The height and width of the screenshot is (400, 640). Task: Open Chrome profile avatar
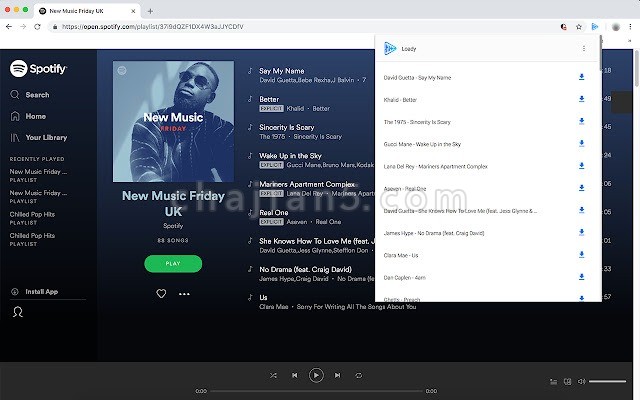point(616,27)
